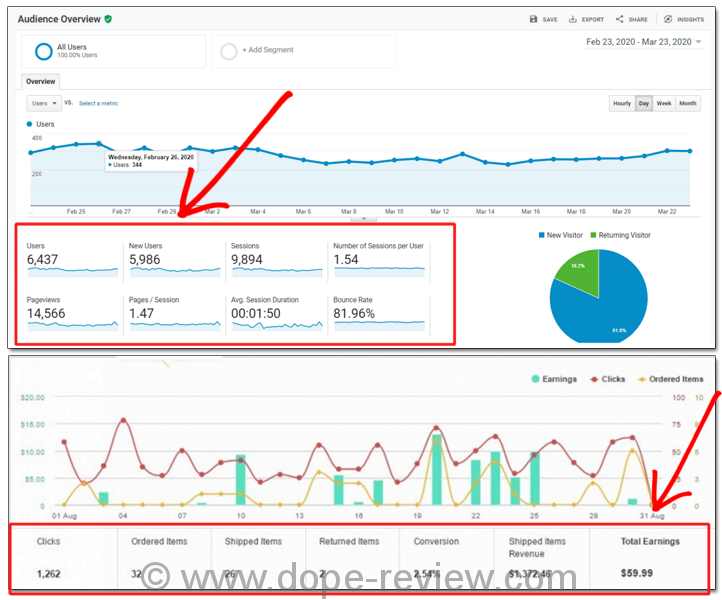Click the Save icon in header
The image size is (722, 600).
pyautogui.click(x=534, y=19)
